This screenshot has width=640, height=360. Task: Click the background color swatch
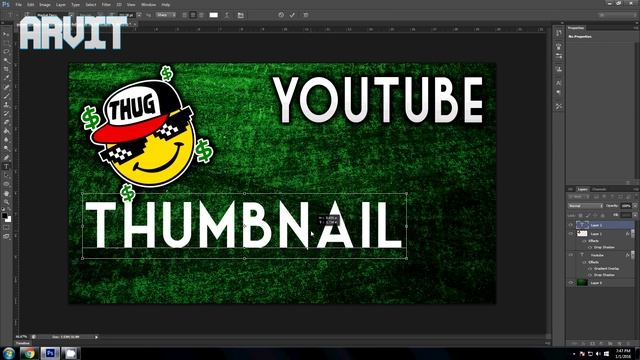click(8, 219)
